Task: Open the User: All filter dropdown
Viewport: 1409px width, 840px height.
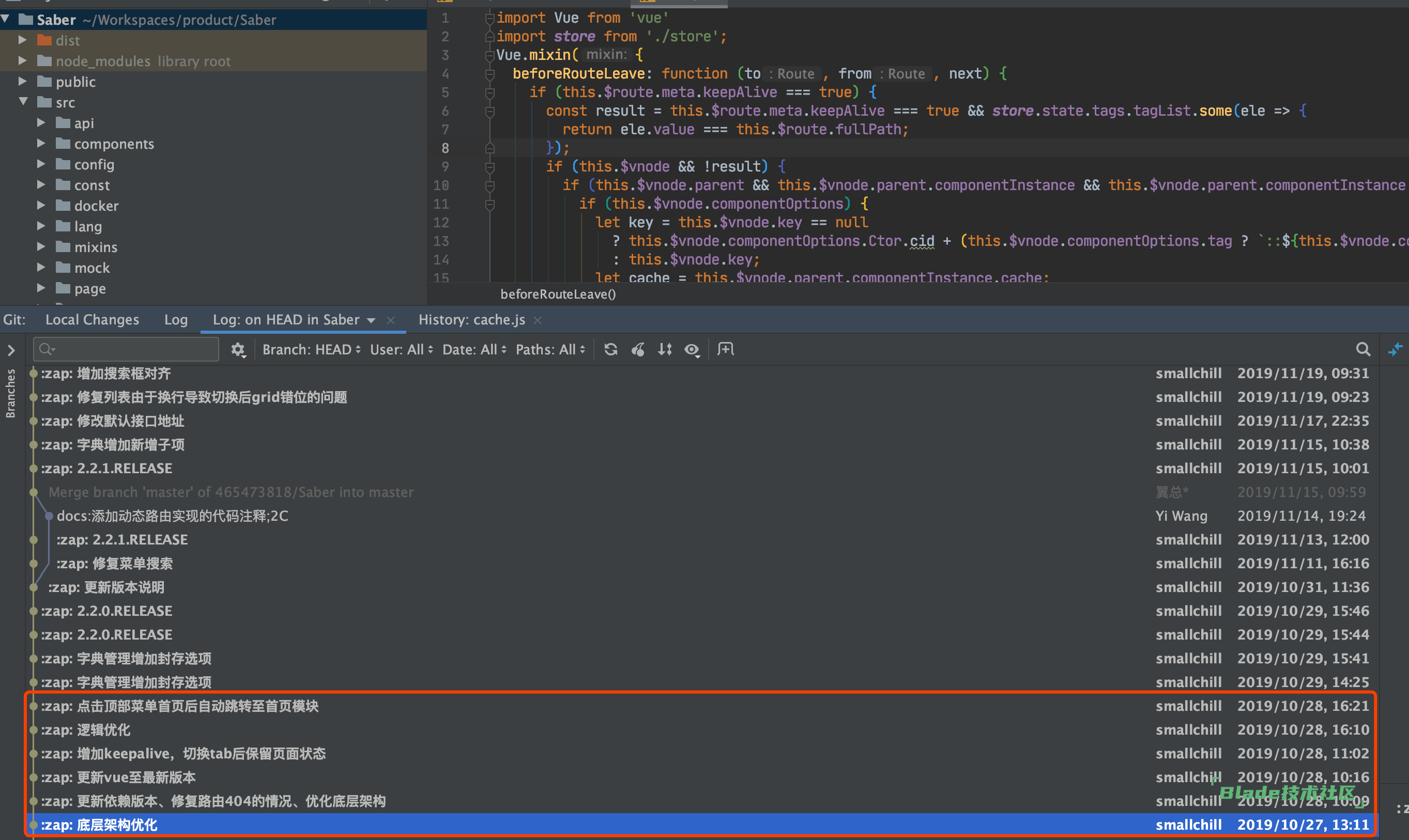Action: 402,349
